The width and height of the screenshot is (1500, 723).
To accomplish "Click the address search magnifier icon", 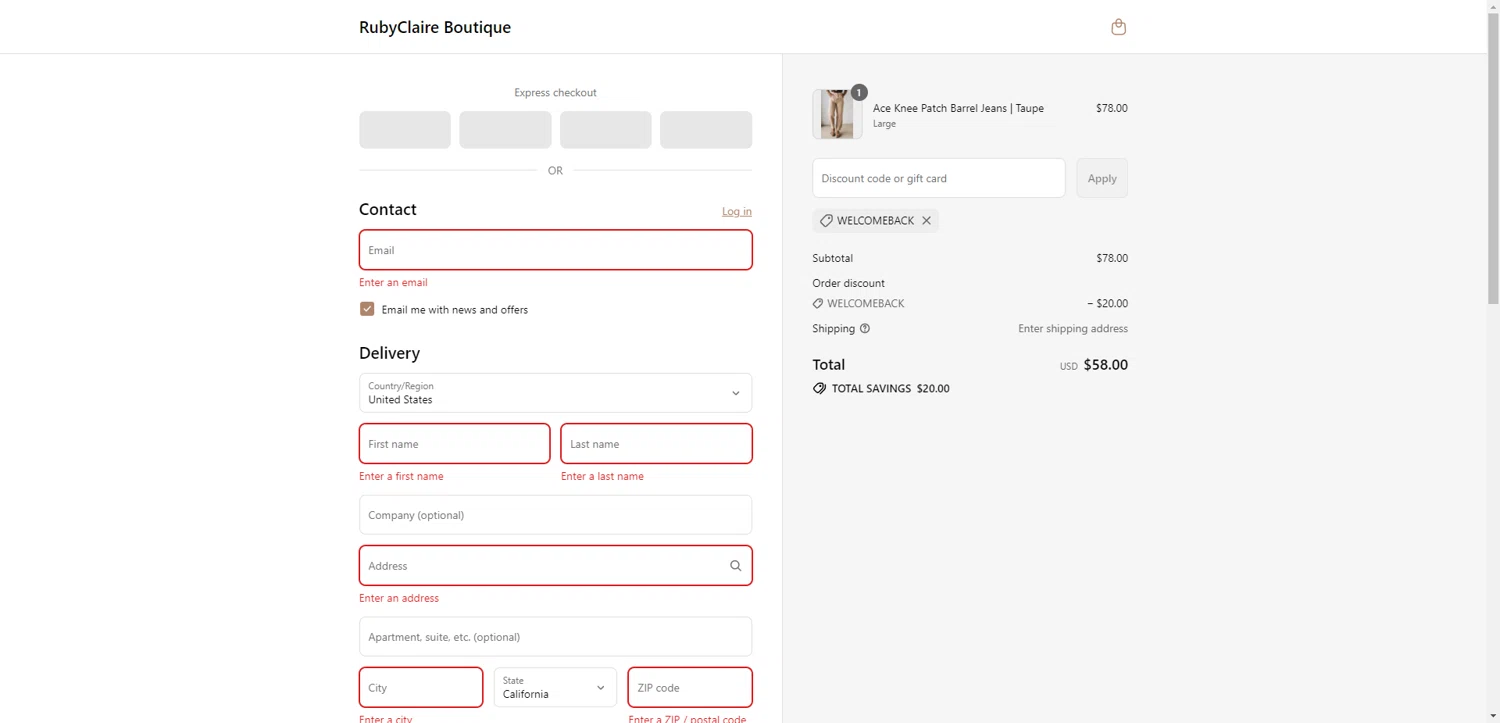I will [x=736, y=566].
